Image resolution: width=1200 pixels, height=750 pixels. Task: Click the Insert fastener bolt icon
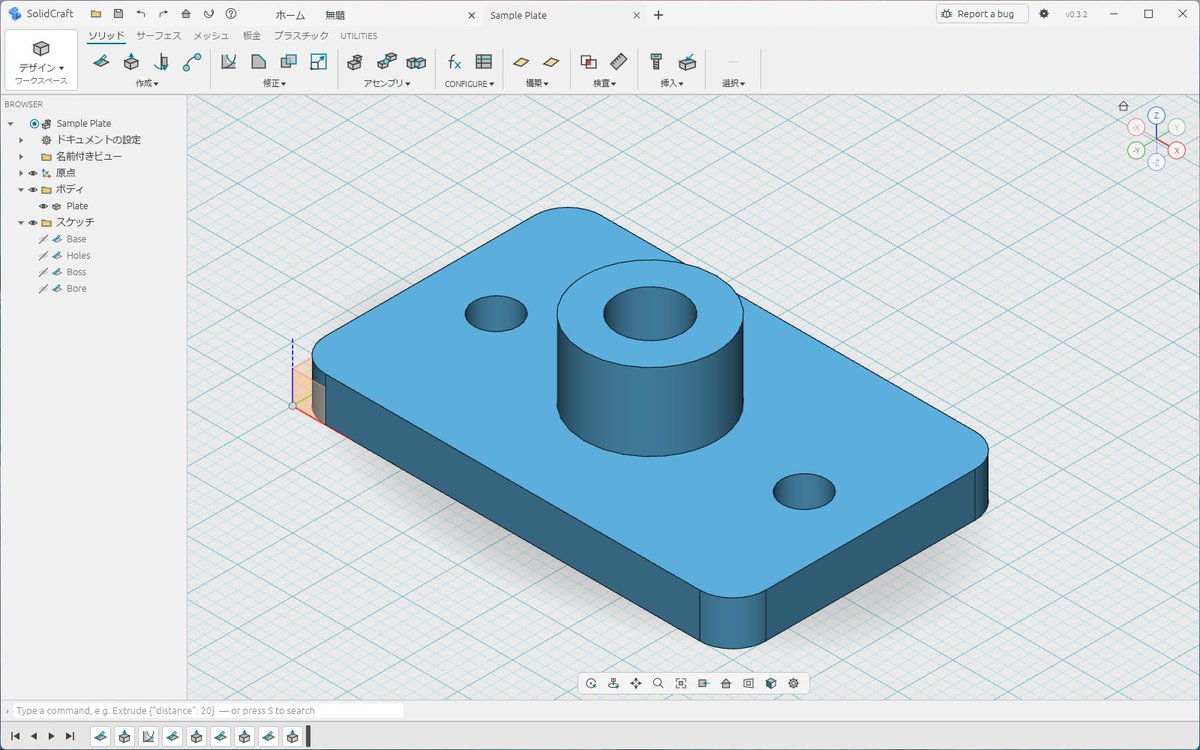(x=656, y=62)
